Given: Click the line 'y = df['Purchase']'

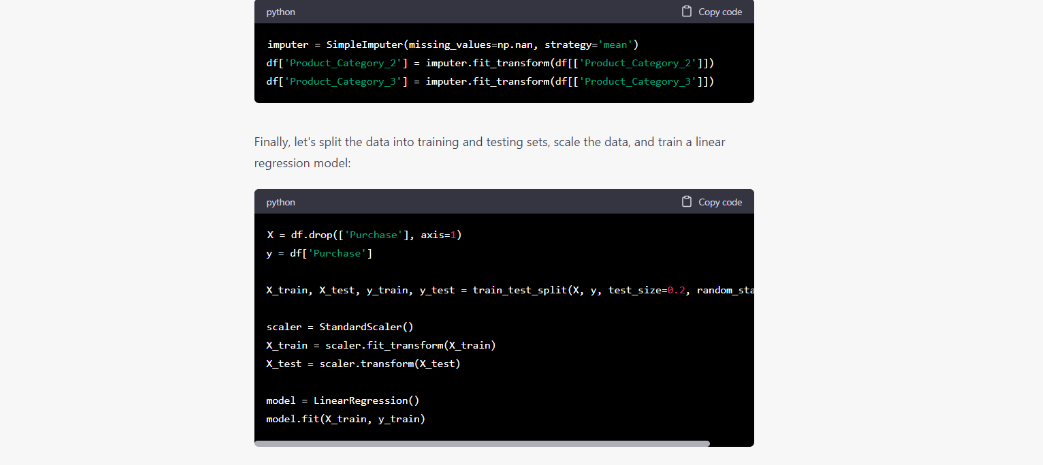Looking at the screenshot, I should click(319, 254).
